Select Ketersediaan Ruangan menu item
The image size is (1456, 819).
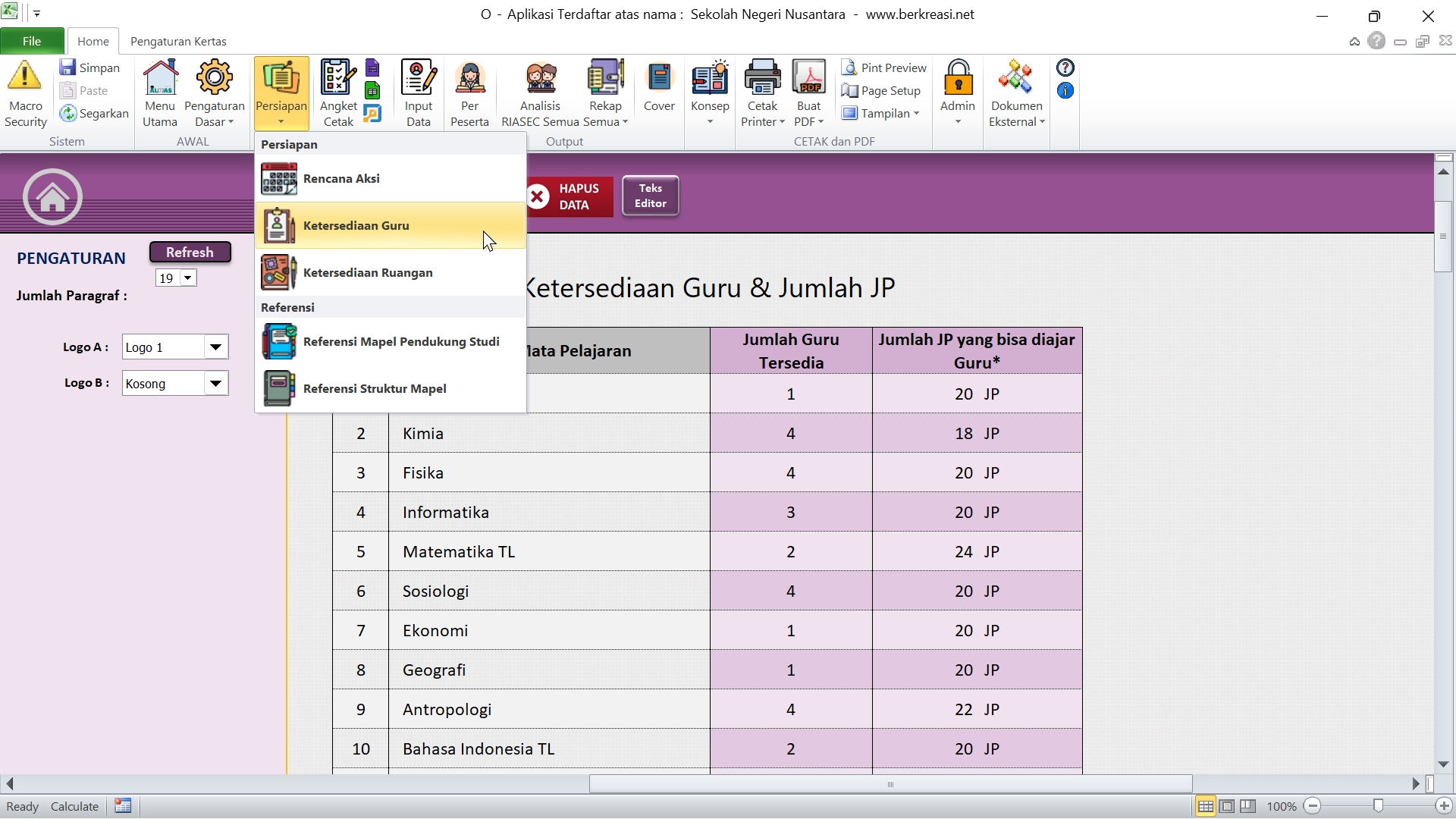tap(368, 273)
